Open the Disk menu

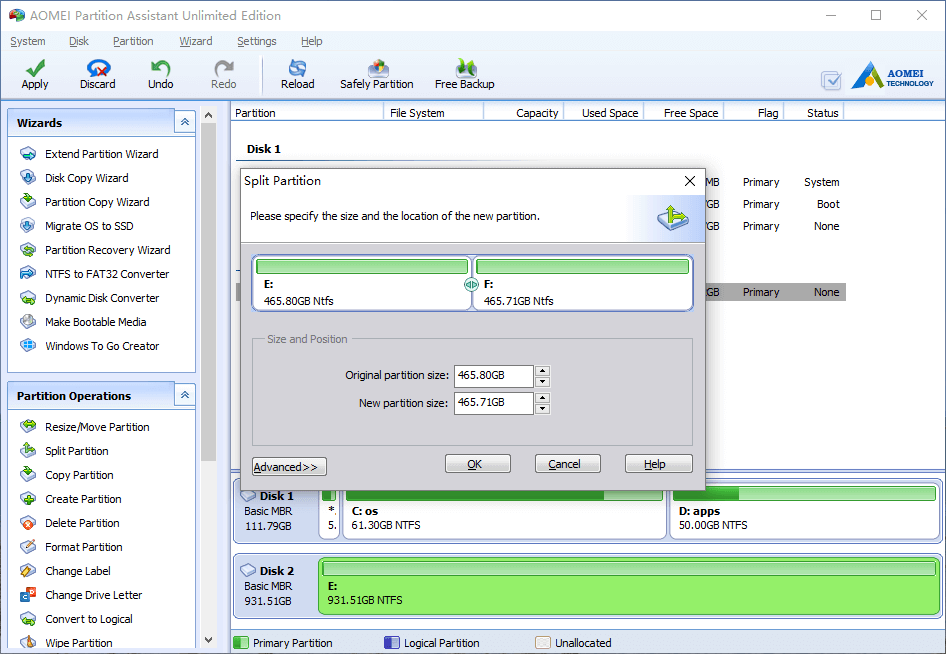(x=78, y=41)
